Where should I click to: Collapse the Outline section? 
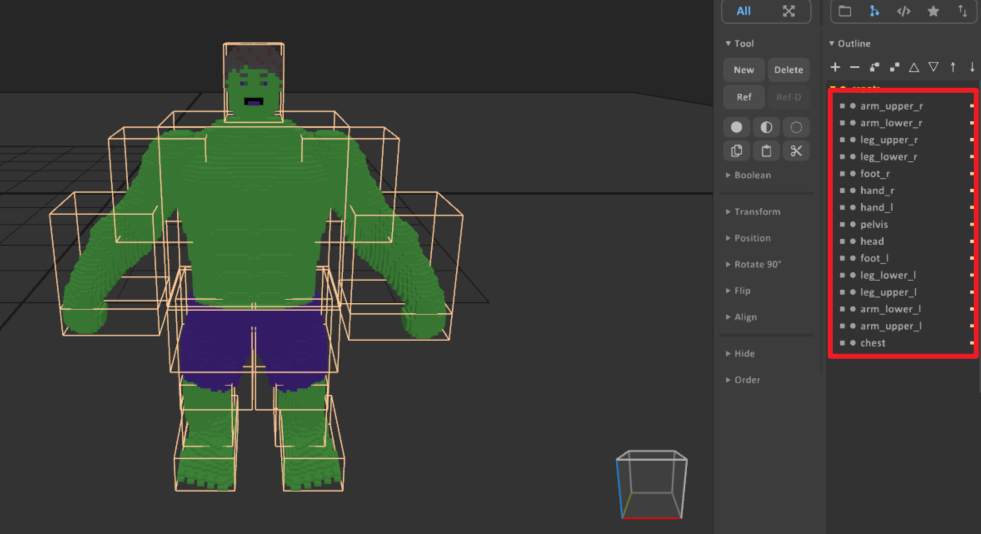coord(850,43)
